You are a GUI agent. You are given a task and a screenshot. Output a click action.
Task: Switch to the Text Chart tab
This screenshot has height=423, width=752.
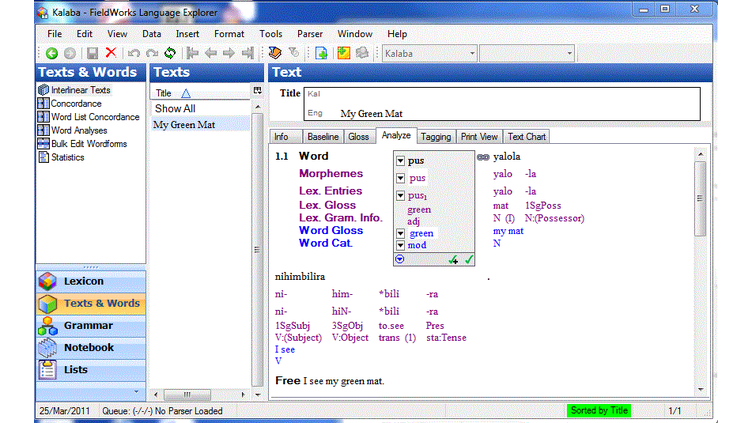(x=527, y=137)
